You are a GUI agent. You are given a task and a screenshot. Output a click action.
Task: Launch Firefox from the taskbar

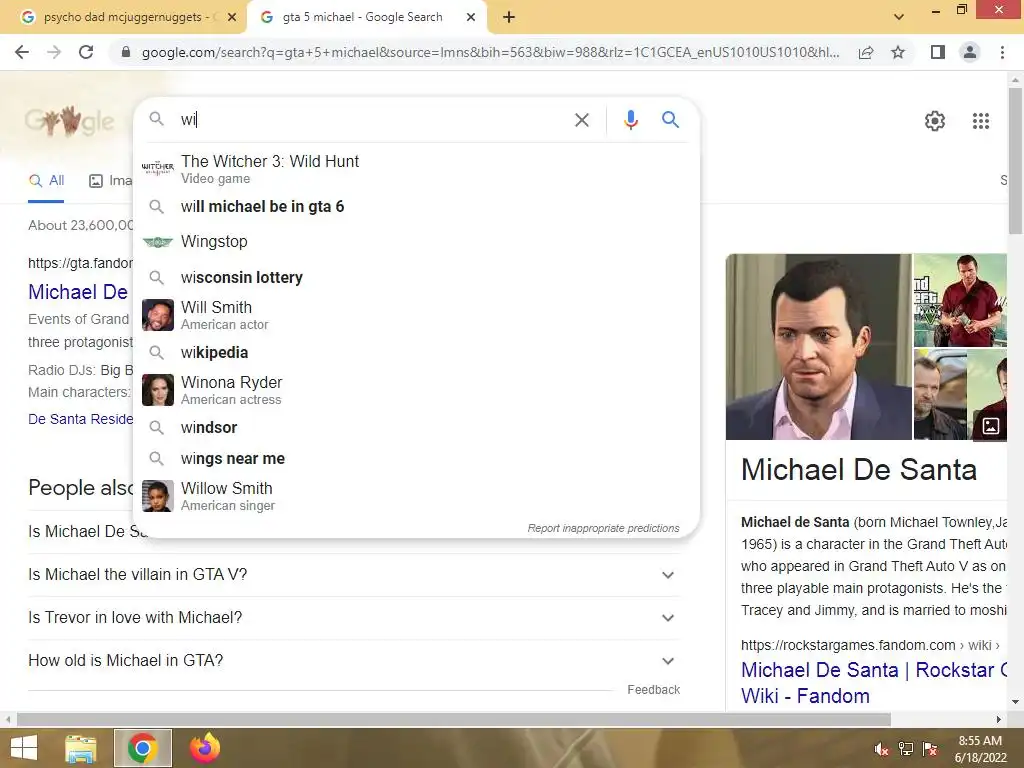pos(204,748)
